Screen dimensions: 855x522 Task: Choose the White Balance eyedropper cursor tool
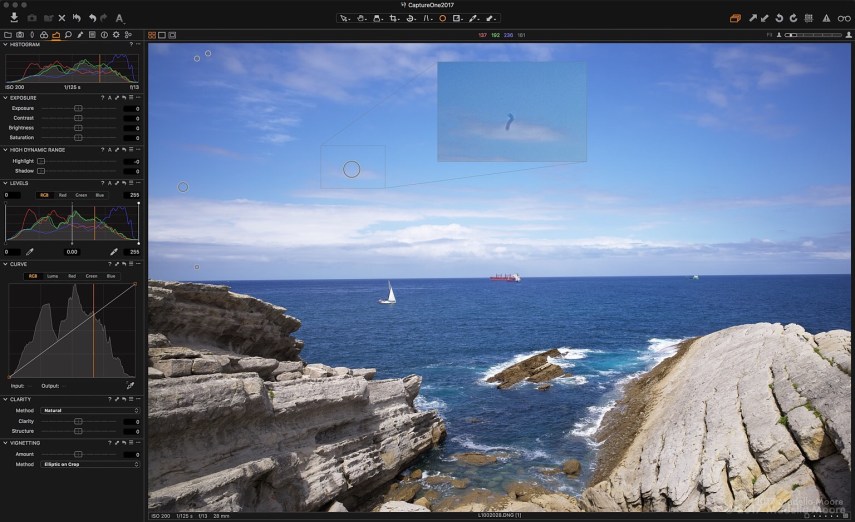[473, 18]
